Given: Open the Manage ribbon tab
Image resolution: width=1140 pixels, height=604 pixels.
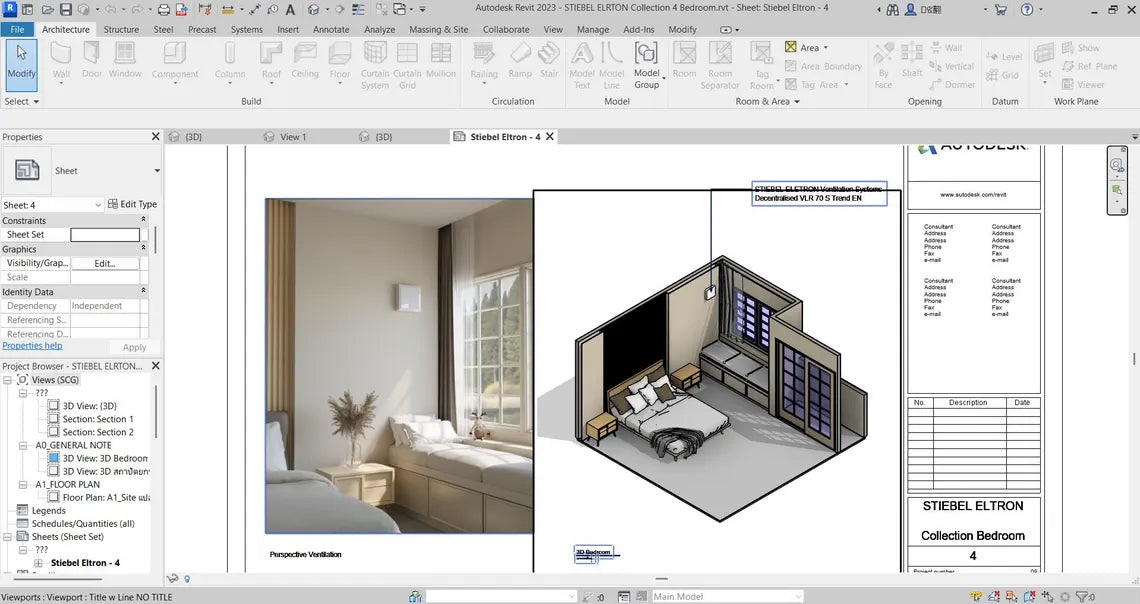Looking at the screenshot, I should pos(593,30).
